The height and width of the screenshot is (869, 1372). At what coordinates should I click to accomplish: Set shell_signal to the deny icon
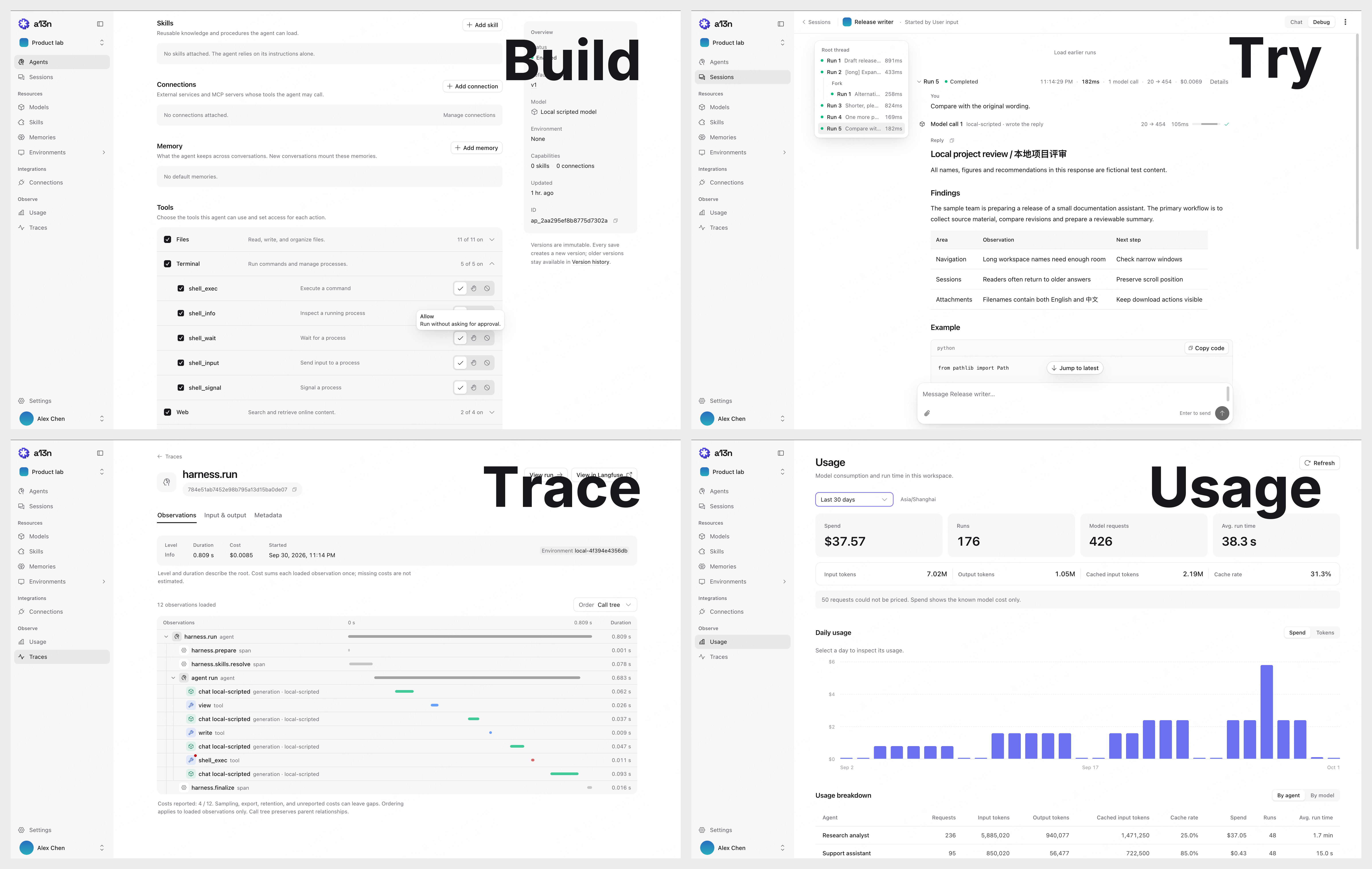[x=487, y=388]
